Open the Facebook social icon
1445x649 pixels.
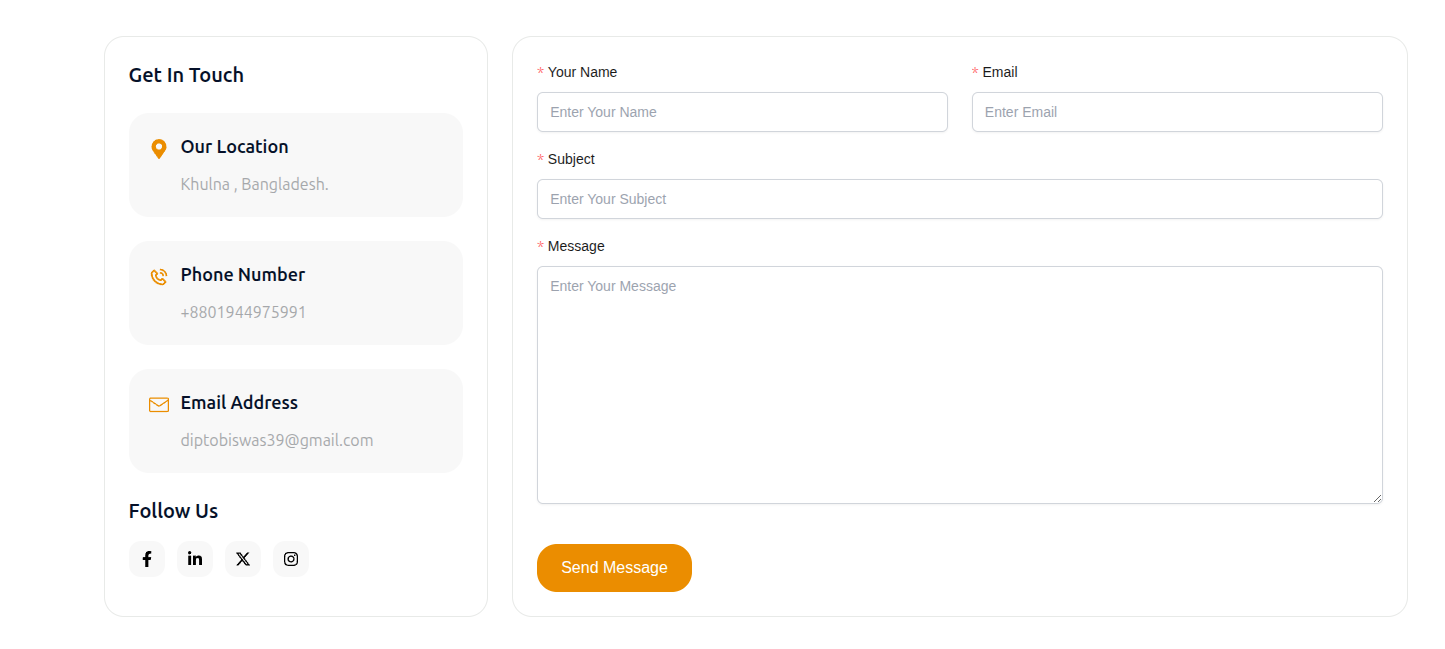click(147, 559)
